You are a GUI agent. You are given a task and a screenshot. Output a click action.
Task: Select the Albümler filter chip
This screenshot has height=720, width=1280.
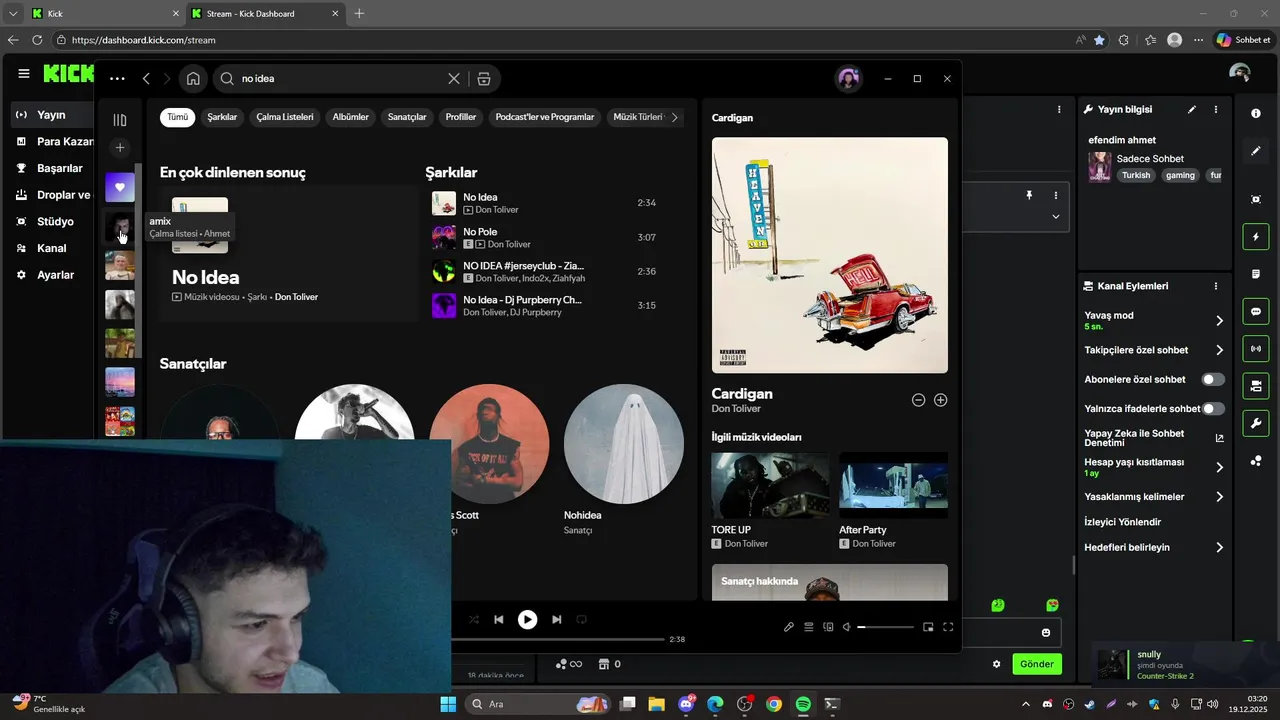[x=351, y=117]
